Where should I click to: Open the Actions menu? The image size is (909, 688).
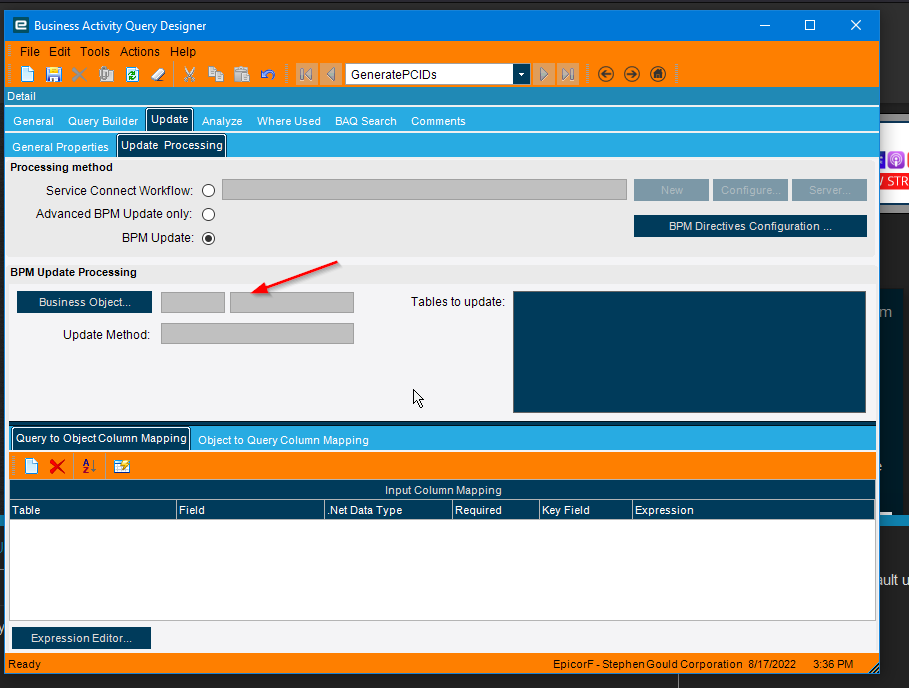coord(140,52)
